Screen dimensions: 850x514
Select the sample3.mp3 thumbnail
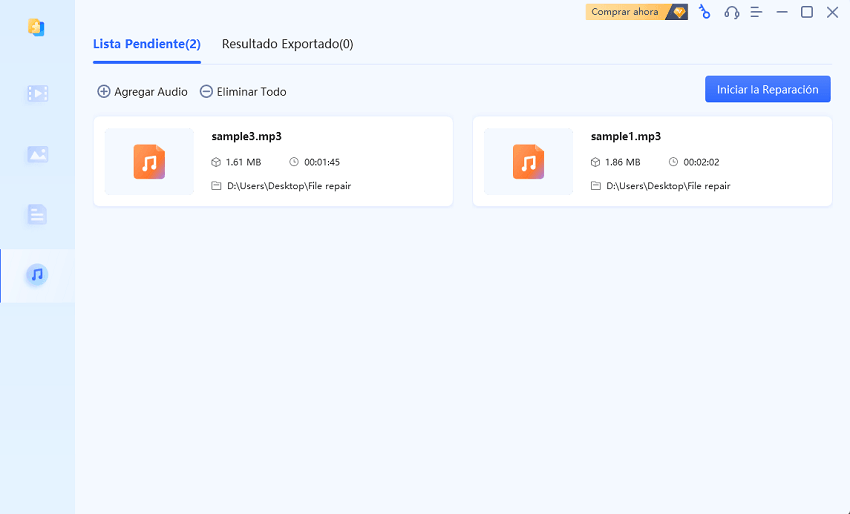(x=149, y=162)
